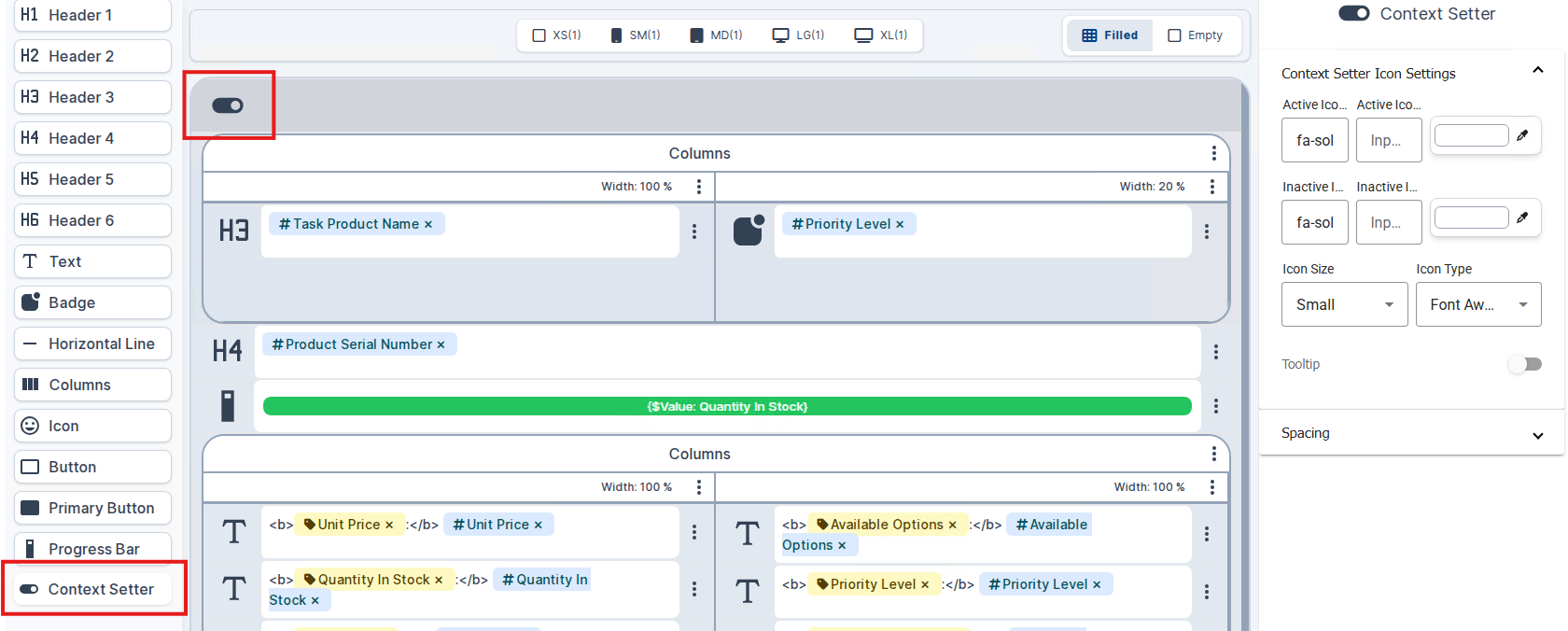Open options for Available Options text row
This screenshot has height=631, width=1568.
1206,534
